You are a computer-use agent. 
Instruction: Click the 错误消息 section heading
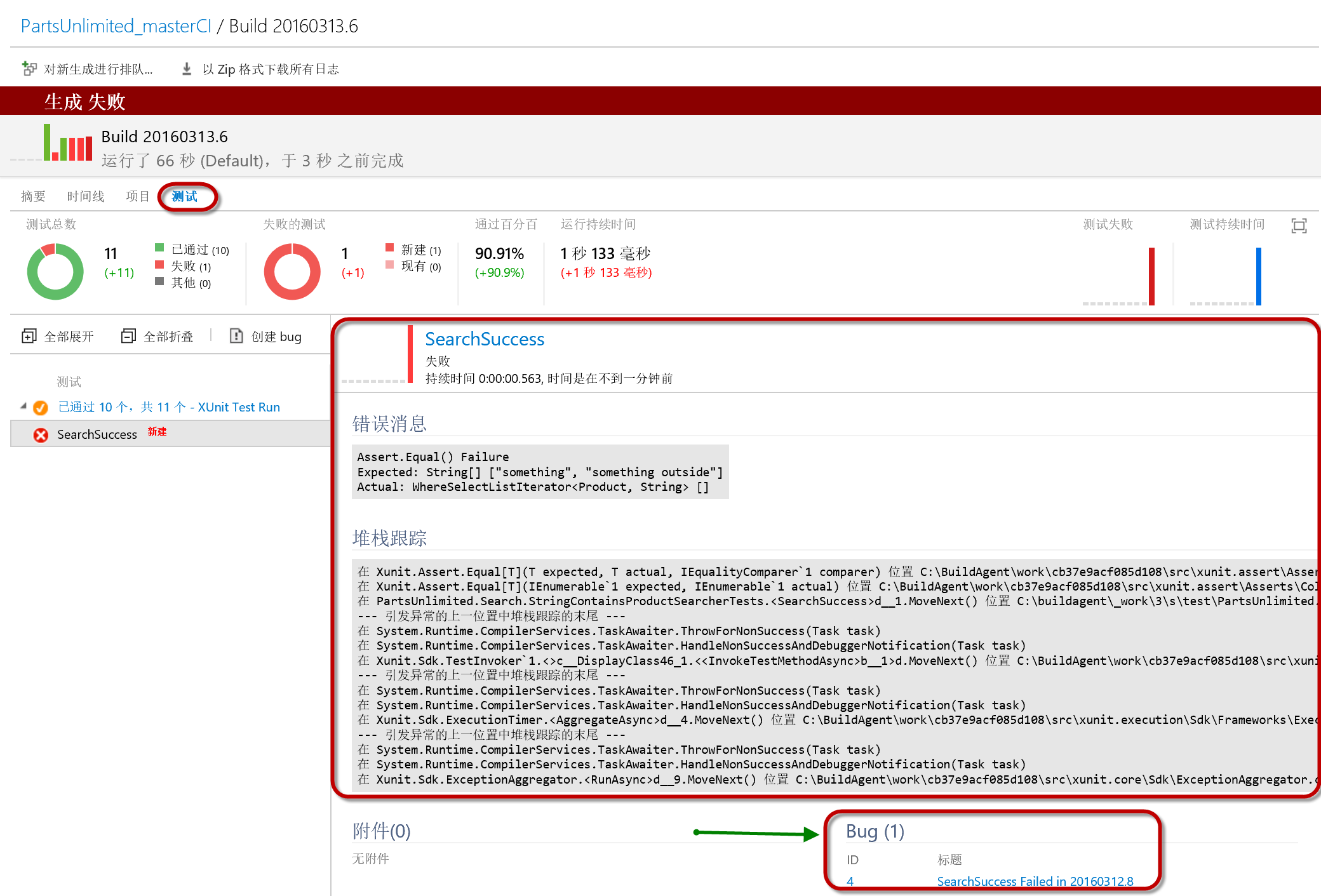(389, 424)
